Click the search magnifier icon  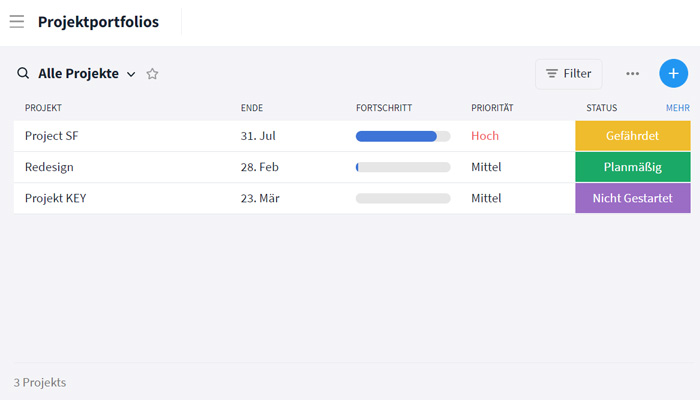coord(23,73)
